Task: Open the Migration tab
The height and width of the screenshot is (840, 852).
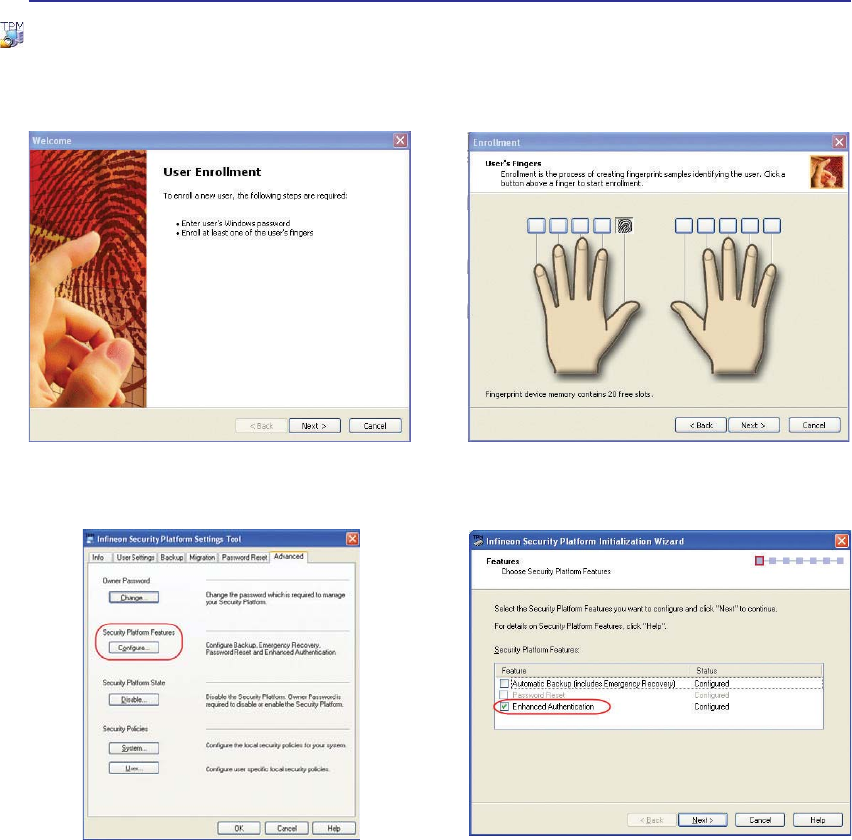Action: [x=202, y=557]
